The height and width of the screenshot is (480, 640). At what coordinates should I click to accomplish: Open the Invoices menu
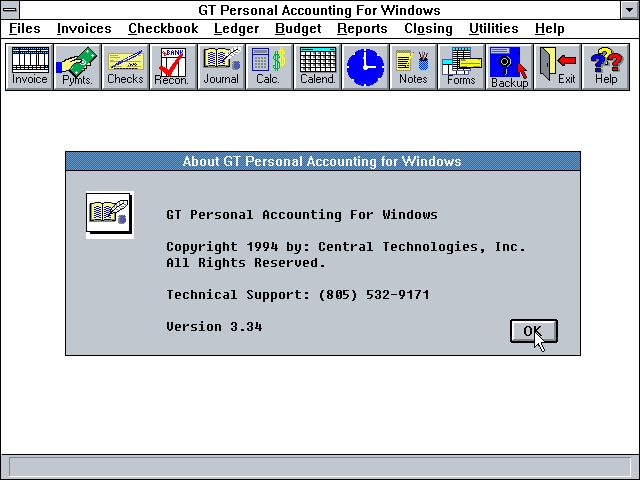pyautogui.click(x=84, y=29)
